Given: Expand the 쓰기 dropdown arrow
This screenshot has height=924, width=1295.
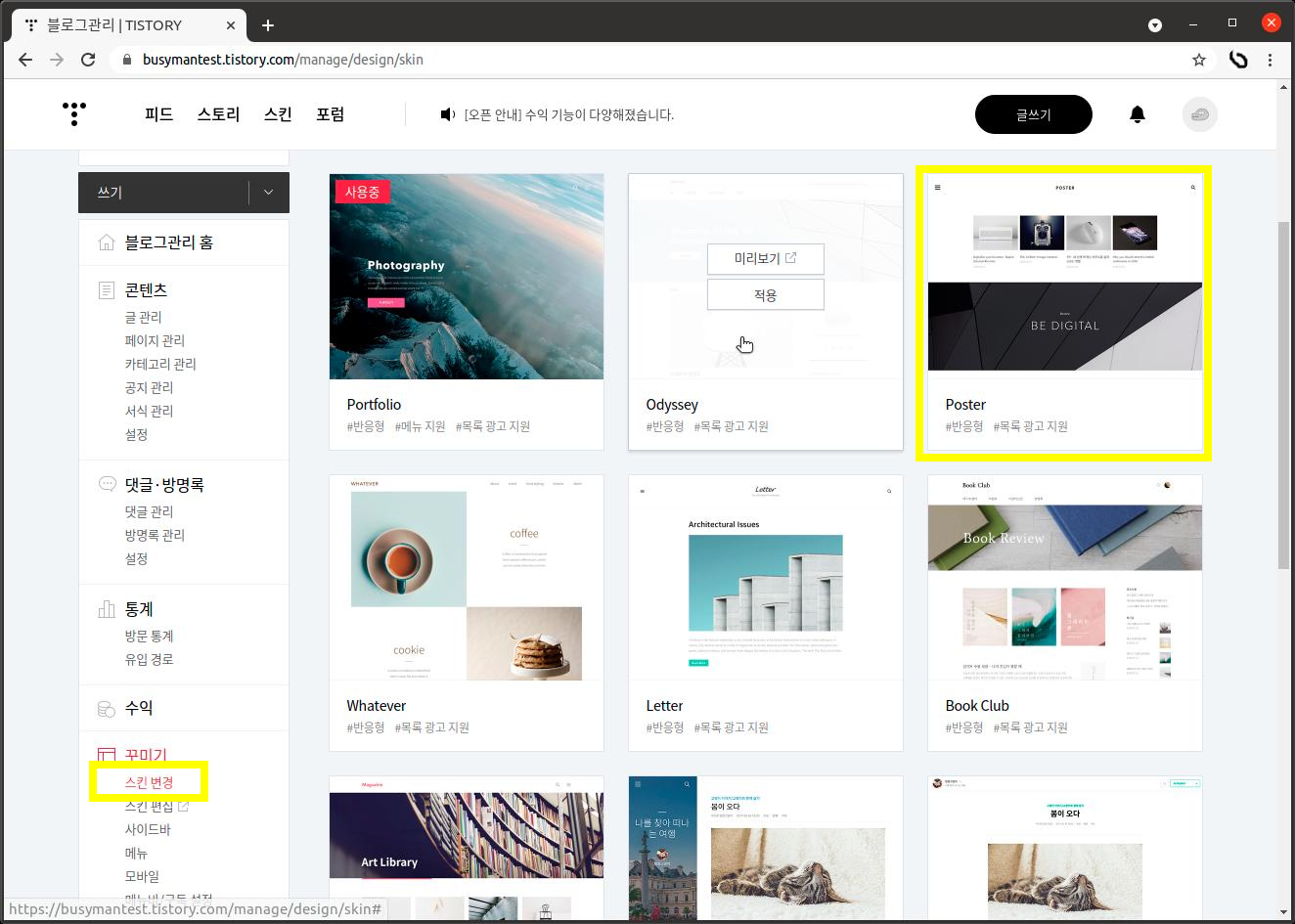Looking at the screenshot, I should (268, 193).
